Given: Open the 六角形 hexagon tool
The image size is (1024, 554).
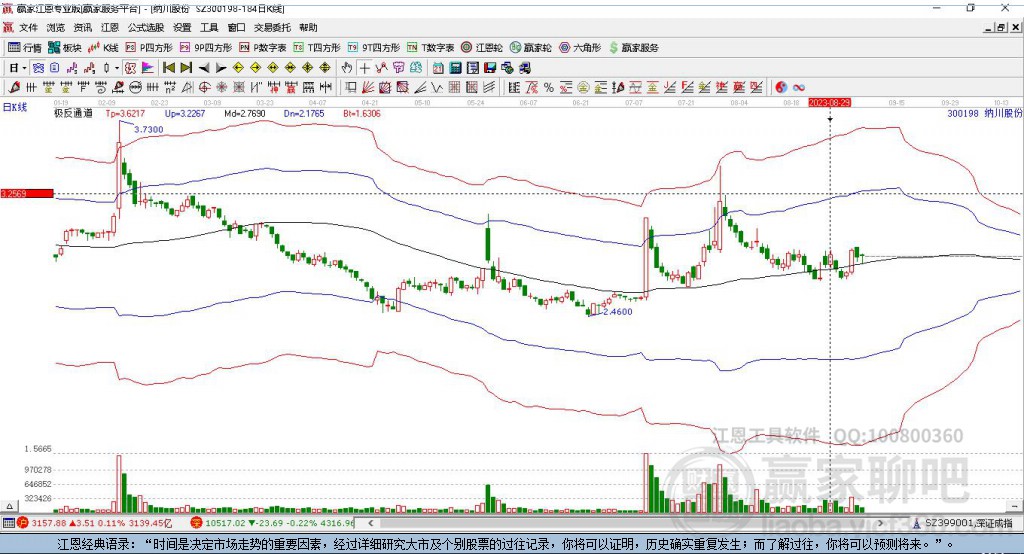Looking at the screenshot, I should pos(580,48).
